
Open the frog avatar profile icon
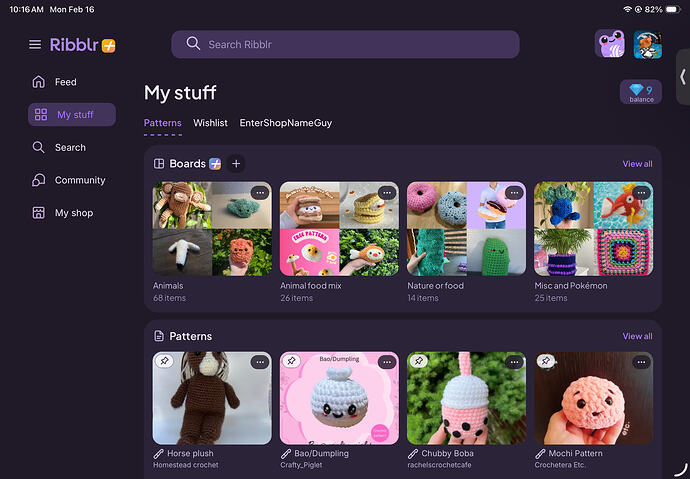(610, 44)
